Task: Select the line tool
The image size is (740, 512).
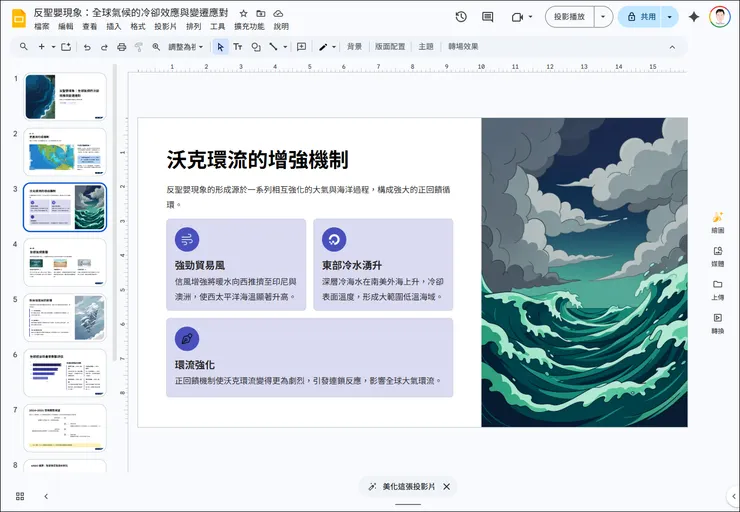Action: pos(273,47)
